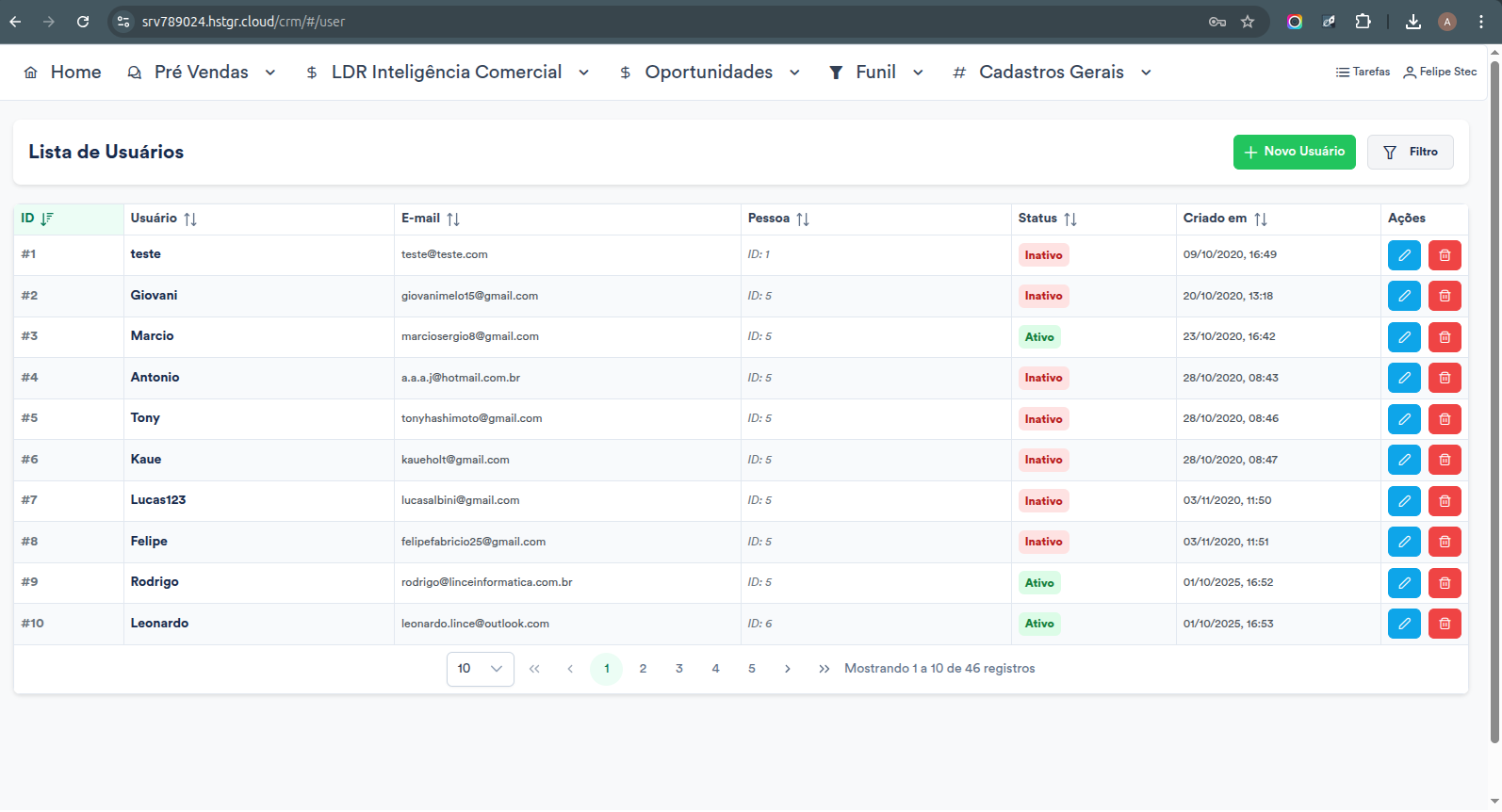Delete user Antonio with trash icon
1502x812 pixels.
point(1445,378)
